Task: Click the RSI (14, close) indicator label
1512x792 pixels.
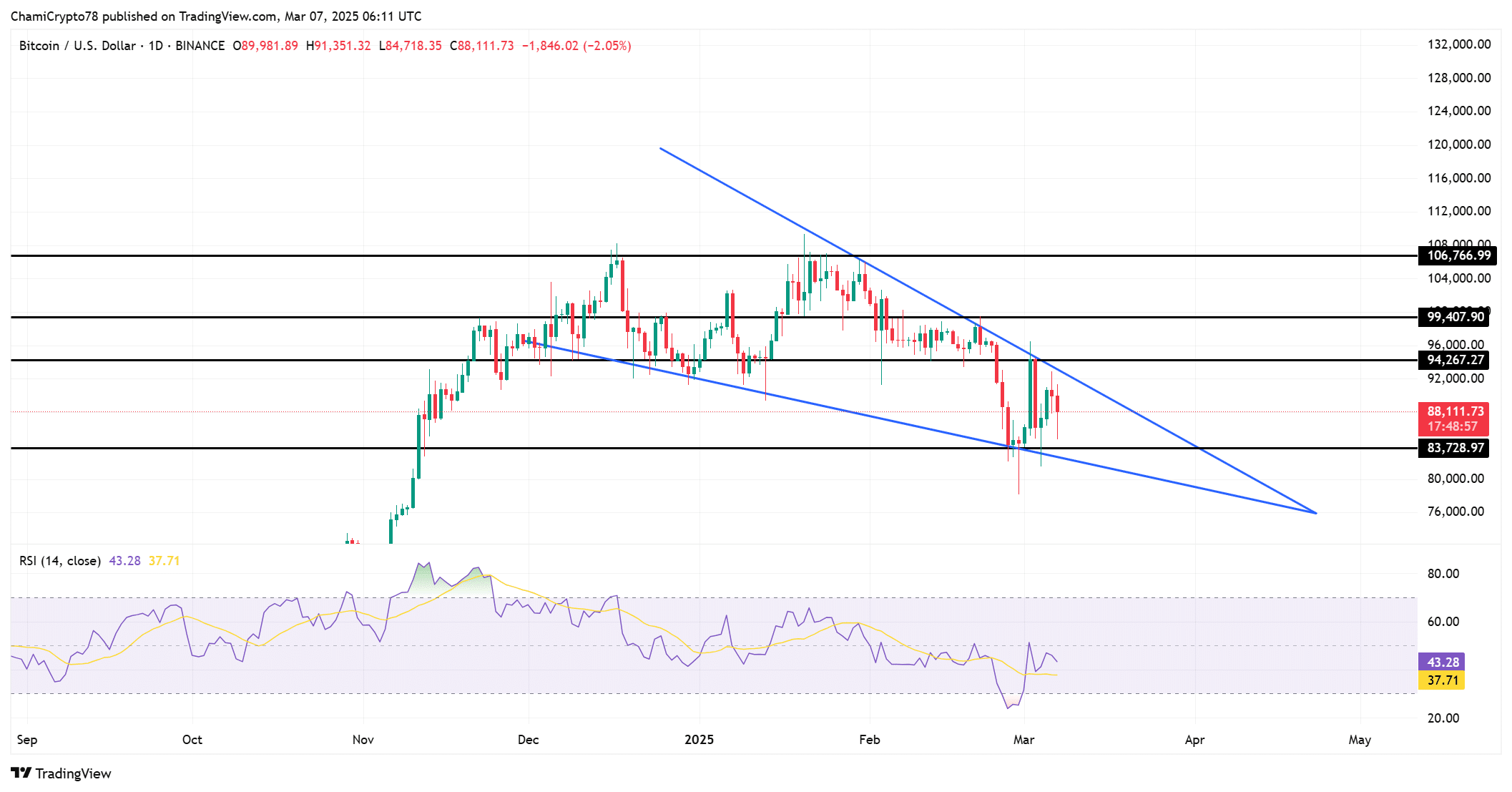Action: click(60, 561)
